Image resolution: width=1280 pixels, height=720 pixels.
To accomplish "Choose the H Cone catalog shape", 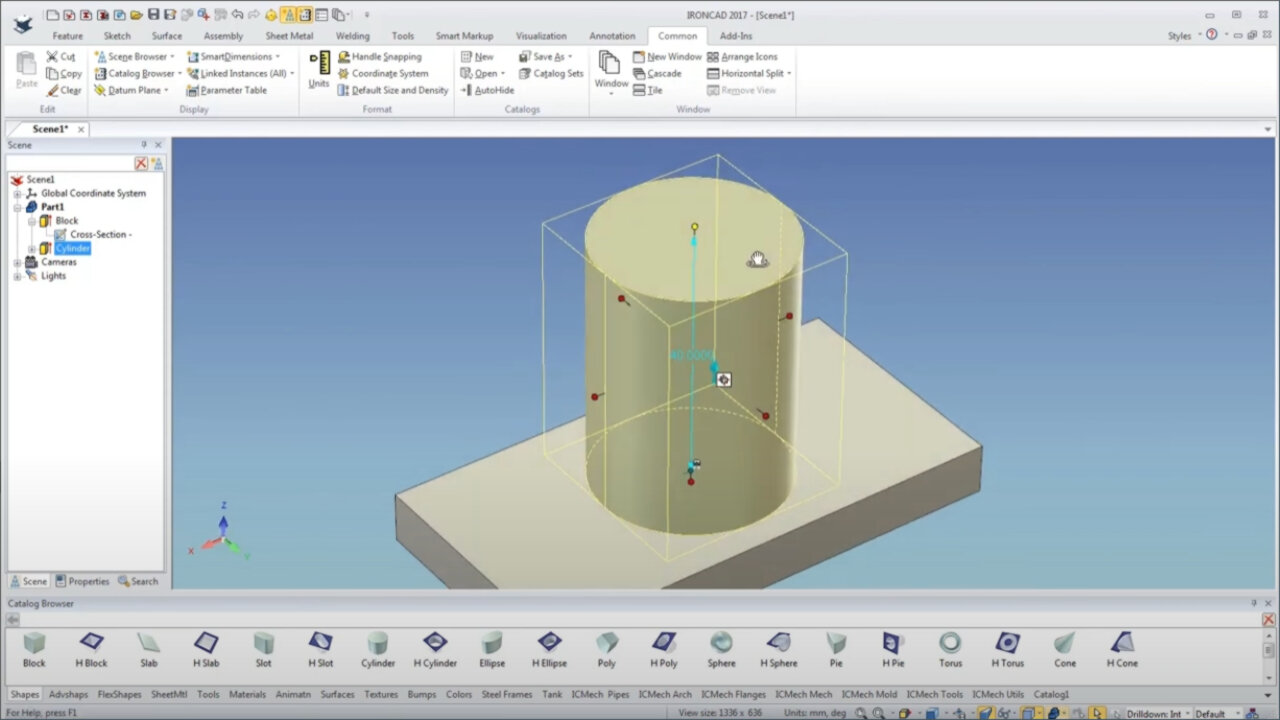I will [x=1121, y=650].
